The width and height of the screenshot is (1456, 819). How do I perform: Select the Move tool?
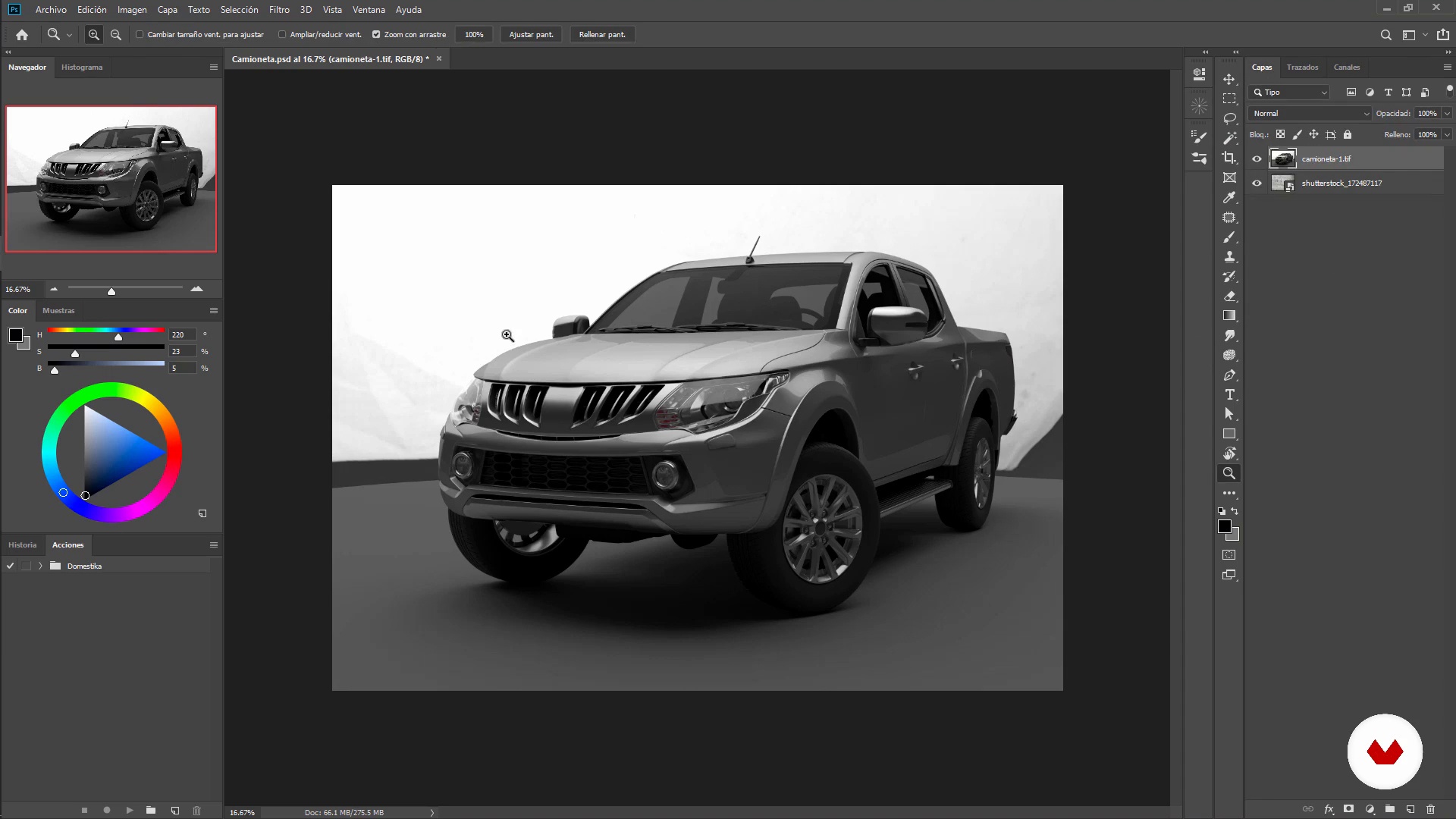(x=1229, y=80)
